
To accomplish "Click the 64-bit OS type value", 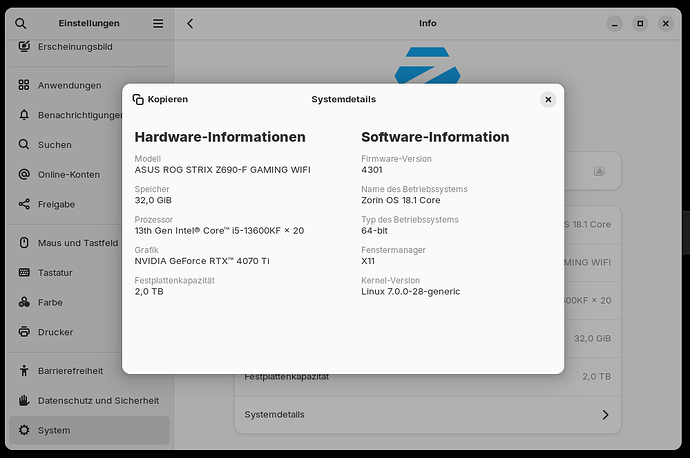I will click(374, 231).
